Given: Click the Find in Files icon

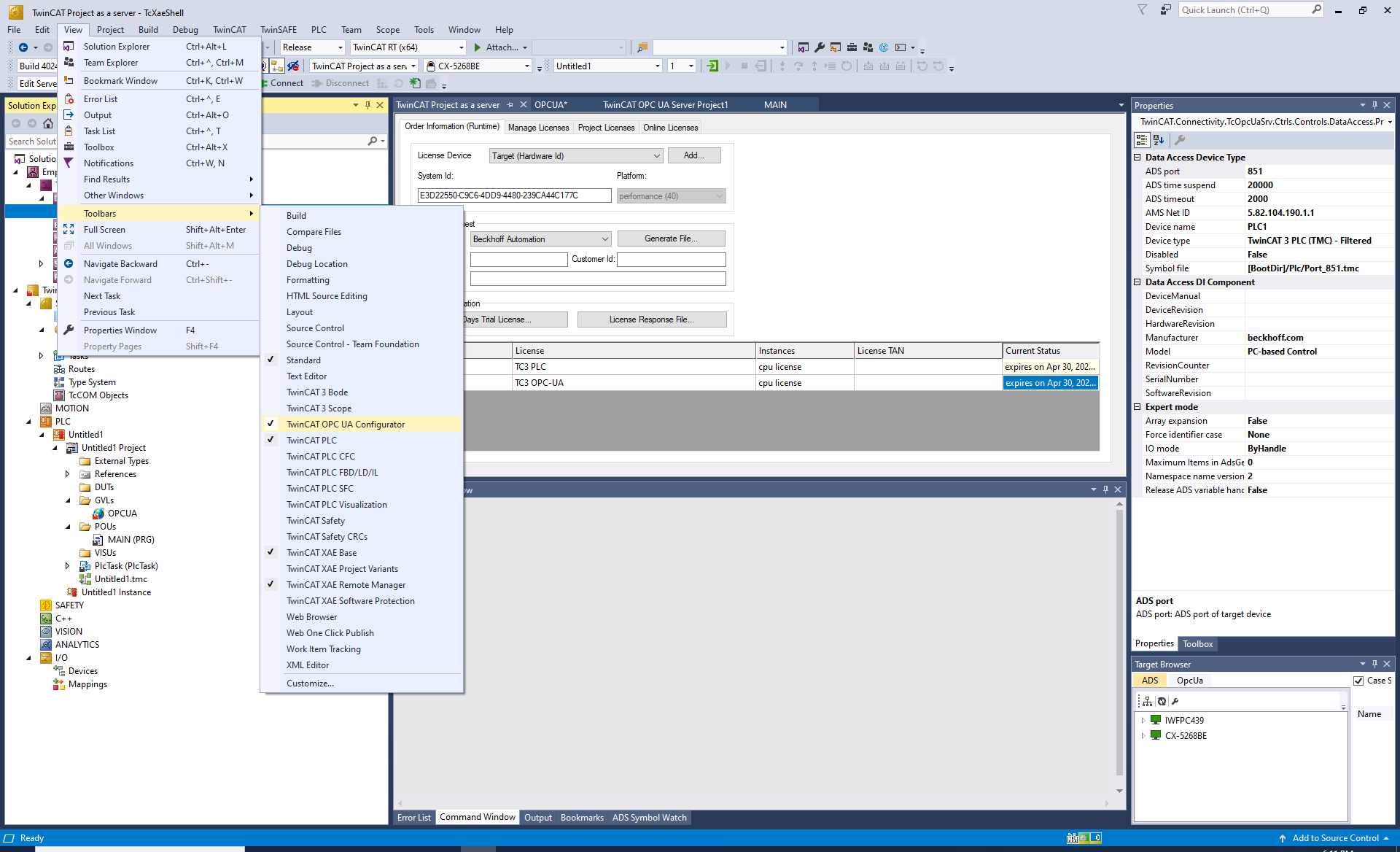Looking at the screenshot, I should tap(642, 47).
